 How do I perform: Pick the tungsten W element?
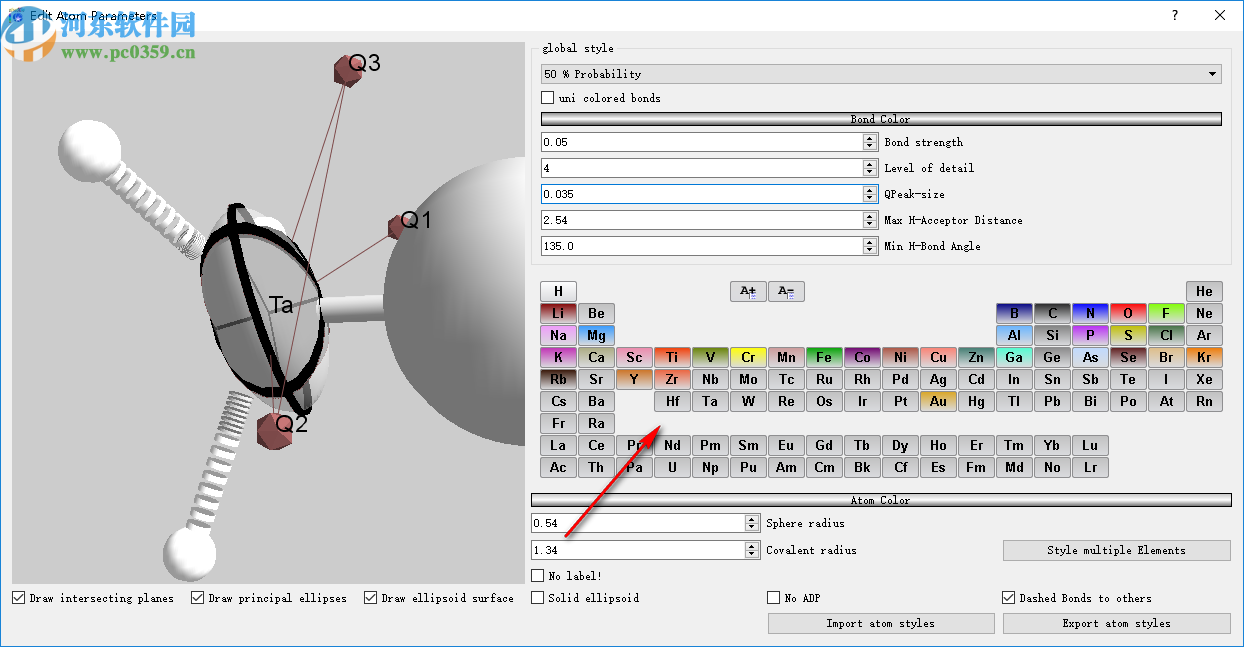[x=748, y=401]
